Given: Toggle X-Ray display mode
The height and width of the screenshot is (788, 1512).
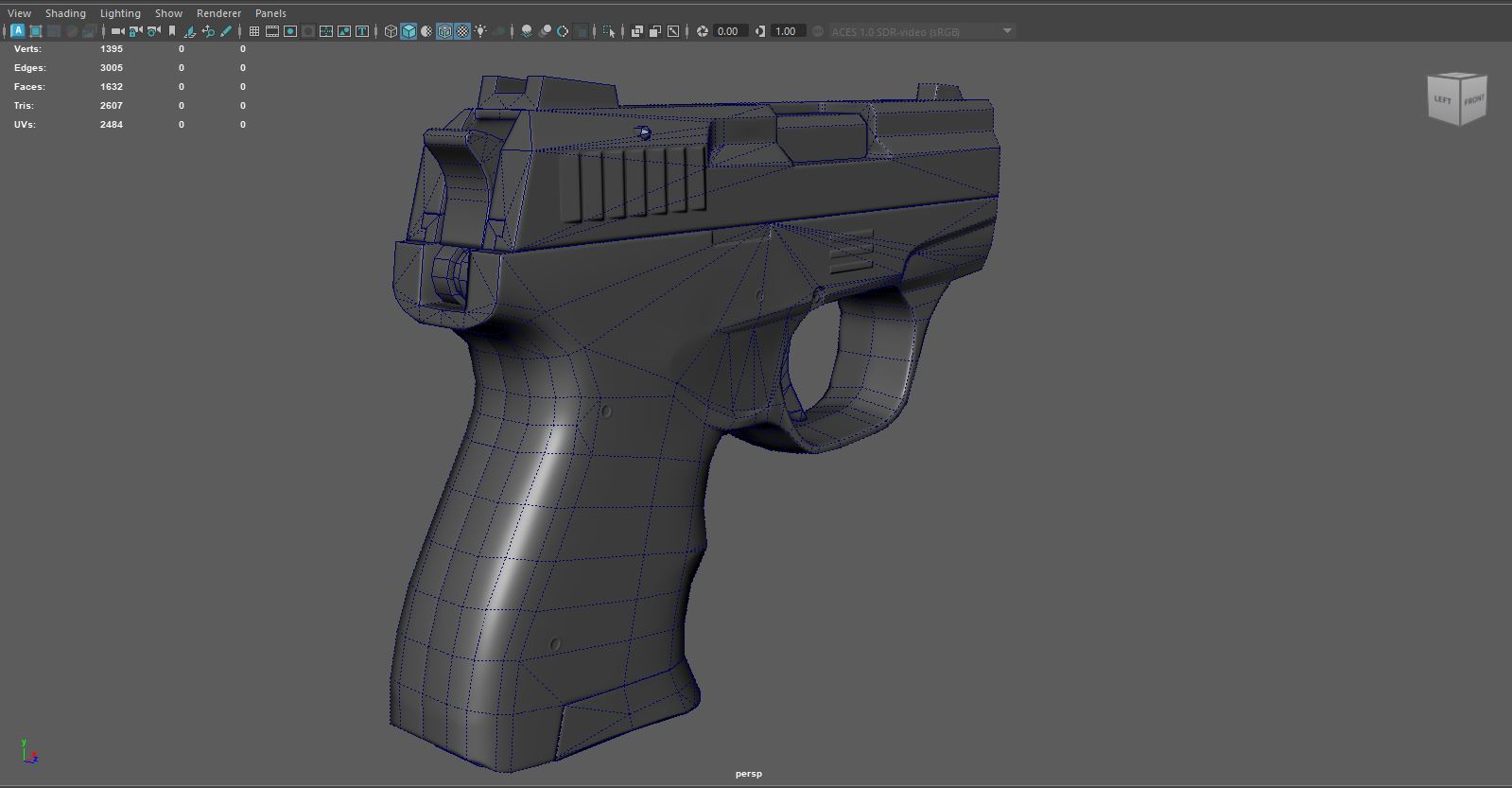Looking at the screenshot, I should point(636,31).
